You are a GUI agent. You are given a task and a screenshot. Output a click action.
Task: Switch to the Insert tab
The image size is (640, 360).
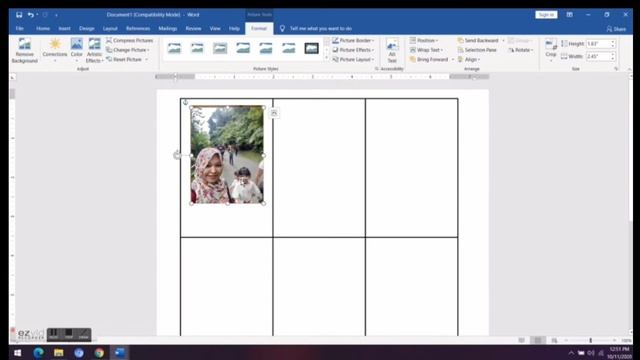coord(64,29)
